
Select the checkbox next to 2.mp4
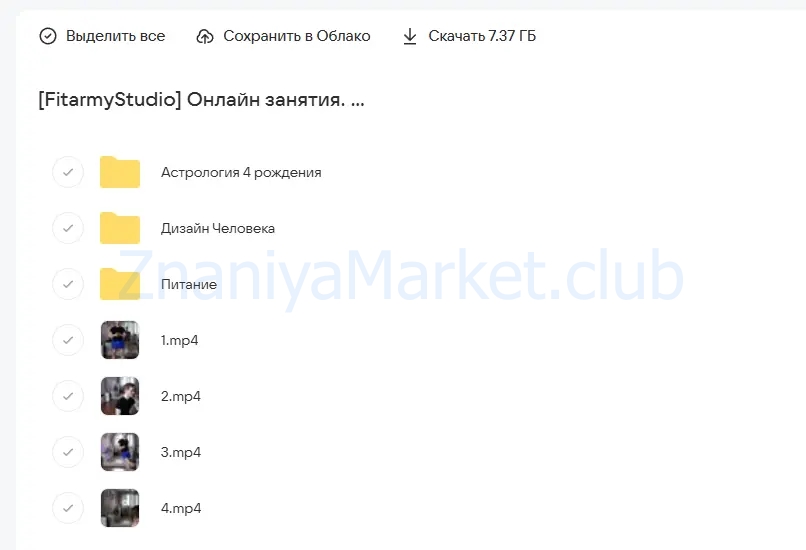coord(68,396)
